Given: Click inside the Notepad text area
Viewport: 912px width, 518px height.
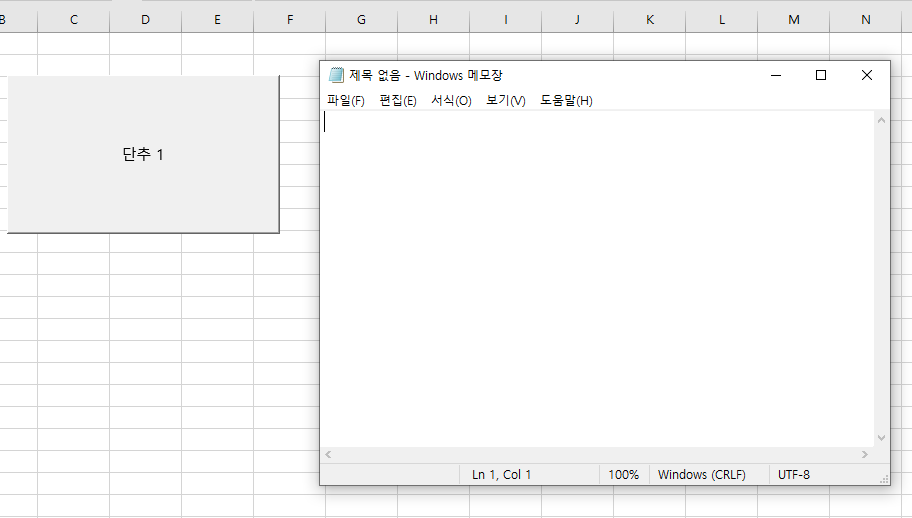Looking at the screenshot, I should 597,279.
